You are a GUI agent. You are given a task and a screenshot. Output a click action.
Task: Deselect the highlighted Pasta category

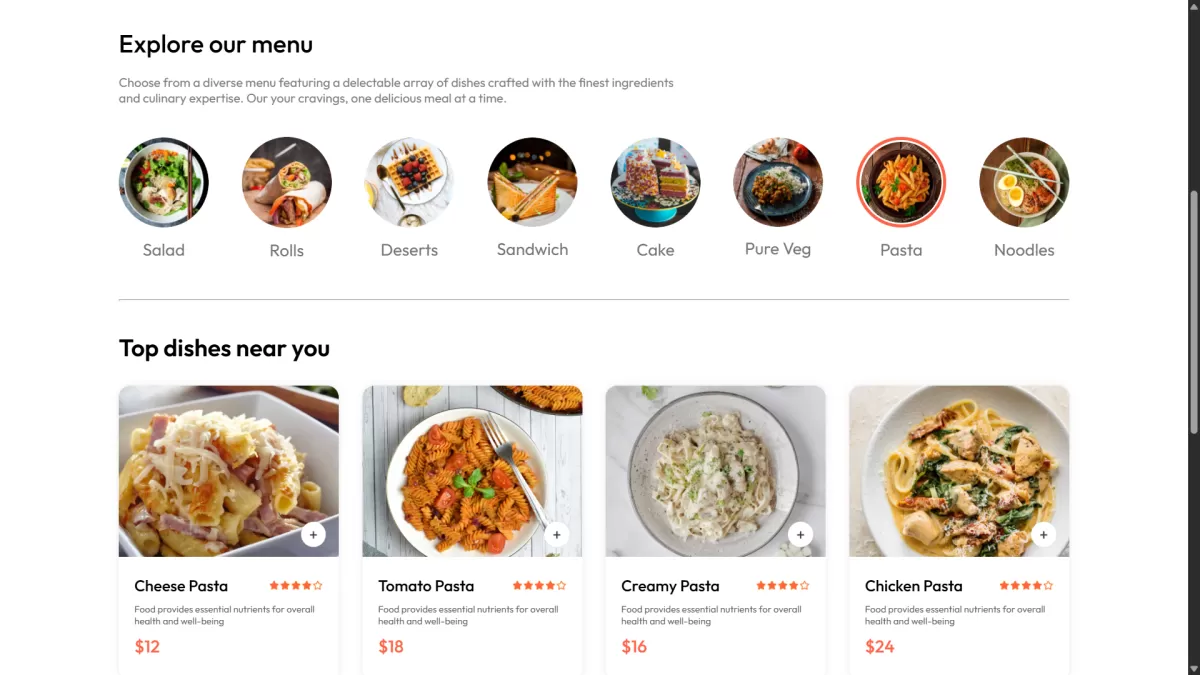coord(901,182)
